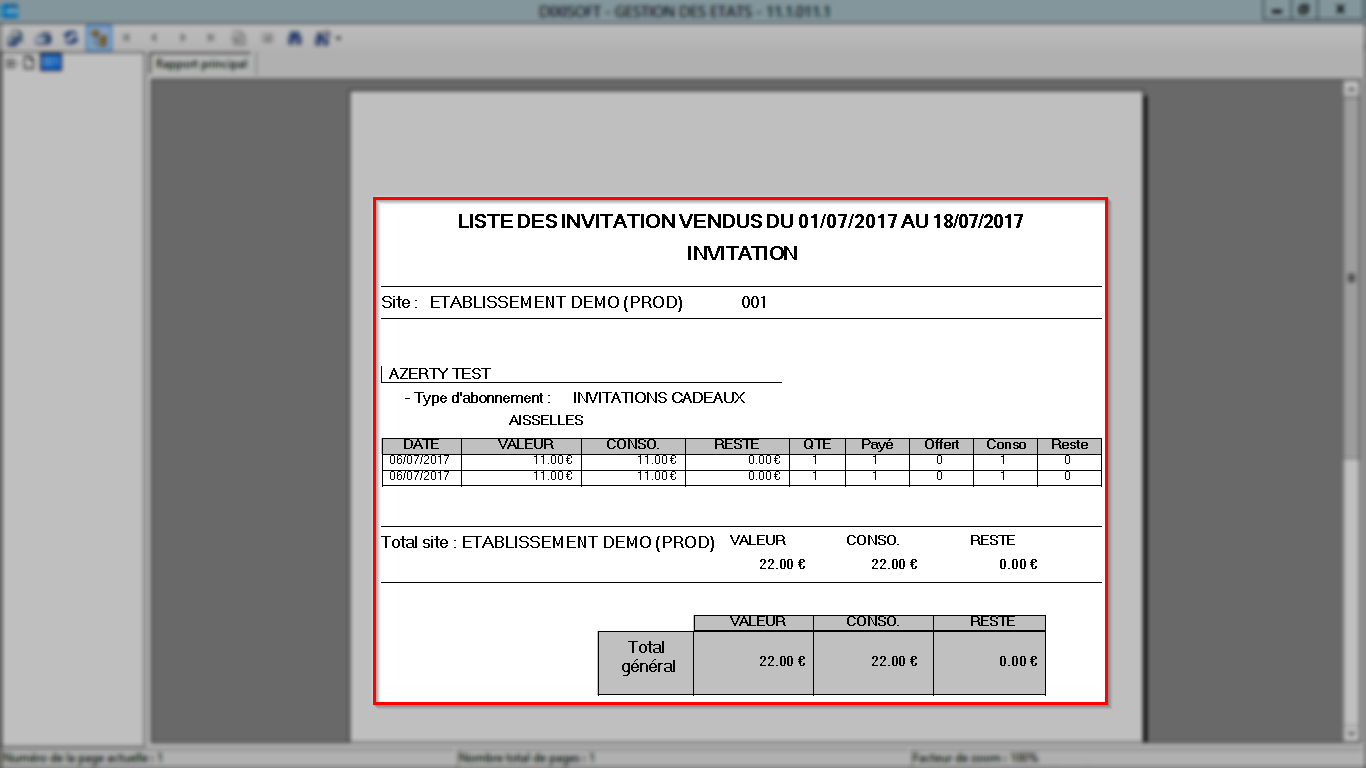This screenshot has height=768, width=1366.
Task: Click the application icon in the title bar
Action: point(10,10)
